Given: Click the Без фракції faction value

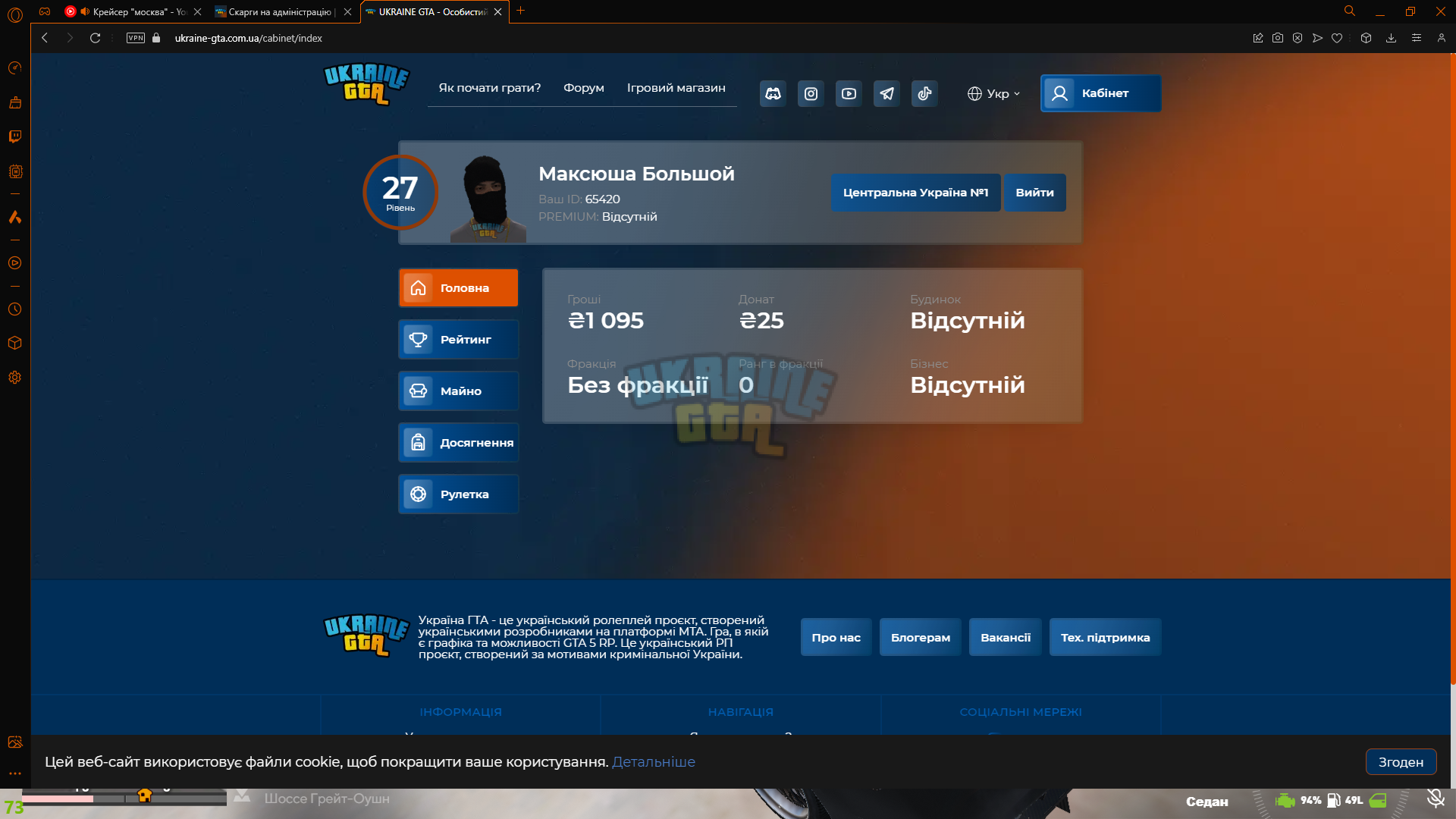Looking at the screenshot, I should tap(638, 385).
